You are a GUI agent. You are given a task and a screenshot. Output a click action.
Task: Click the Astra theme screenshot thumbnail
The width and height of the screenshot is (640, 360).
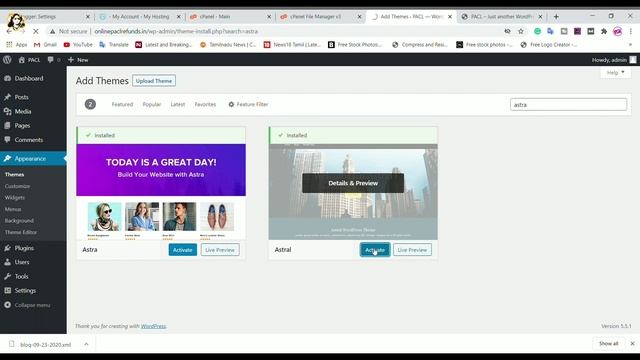(x=161, y=191)
